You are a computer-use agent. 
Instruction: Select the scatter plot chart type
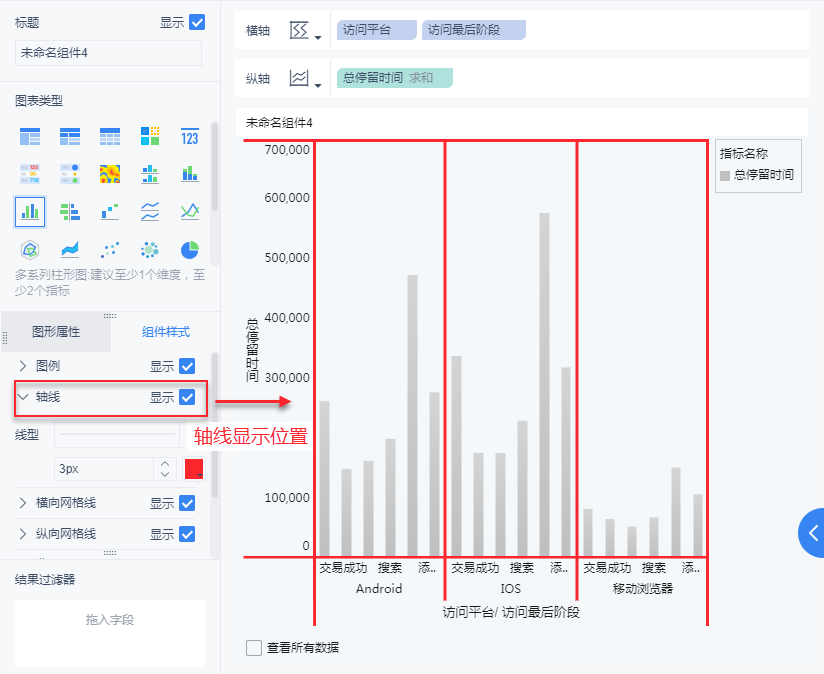pyautogui.click(x=110, y=250)
